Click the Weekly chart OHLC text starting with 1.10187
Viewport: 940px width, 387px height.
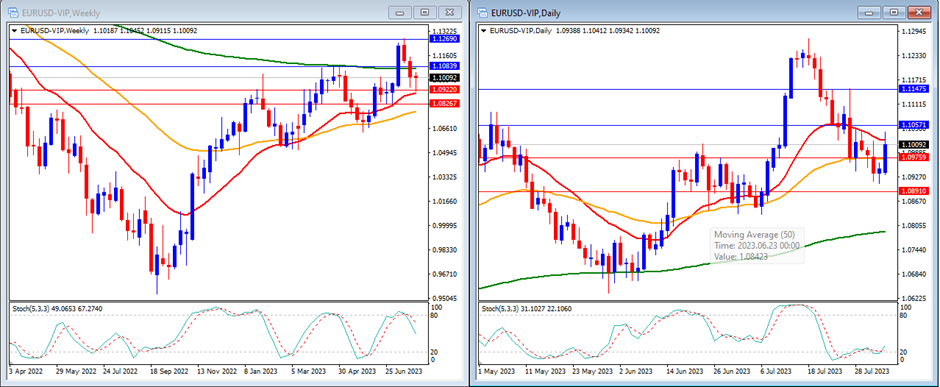click(x=146, y=31)
